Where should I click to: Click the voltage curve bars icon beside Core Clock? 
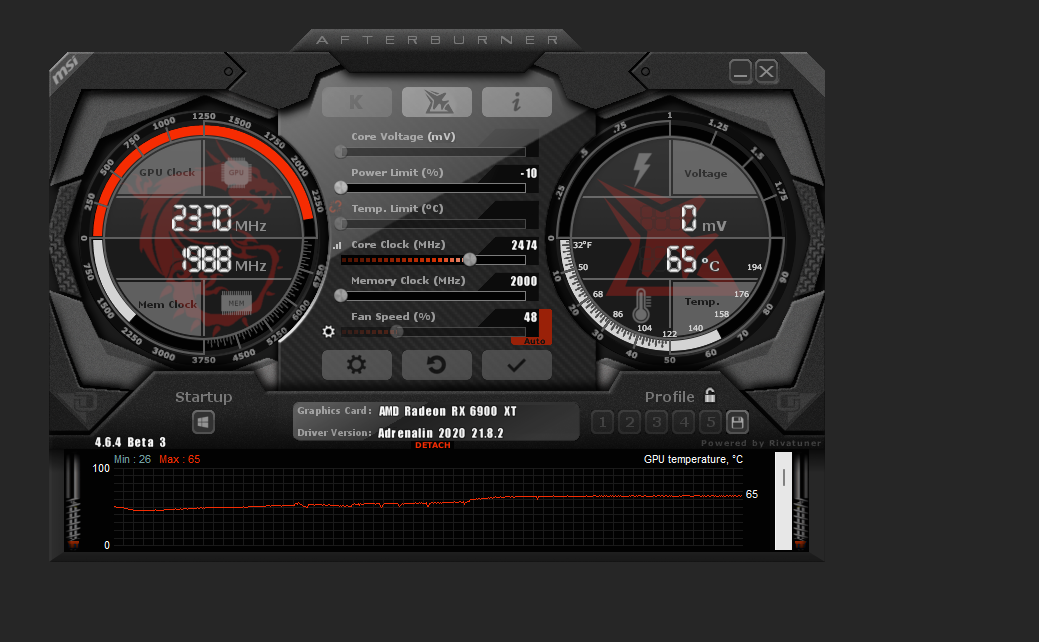(337, 245)
